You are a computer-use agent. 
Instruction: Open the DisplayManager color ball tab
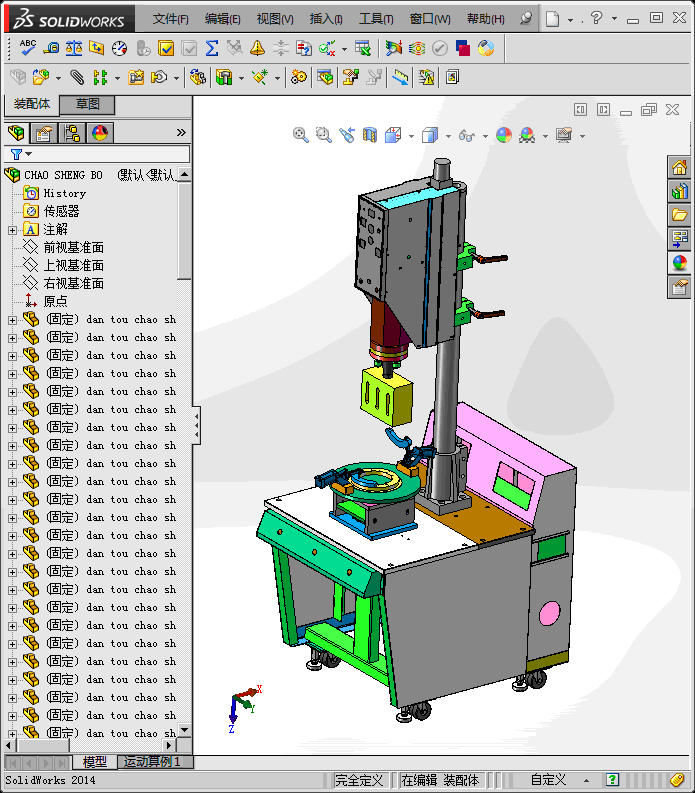click(x=100, y=134)
